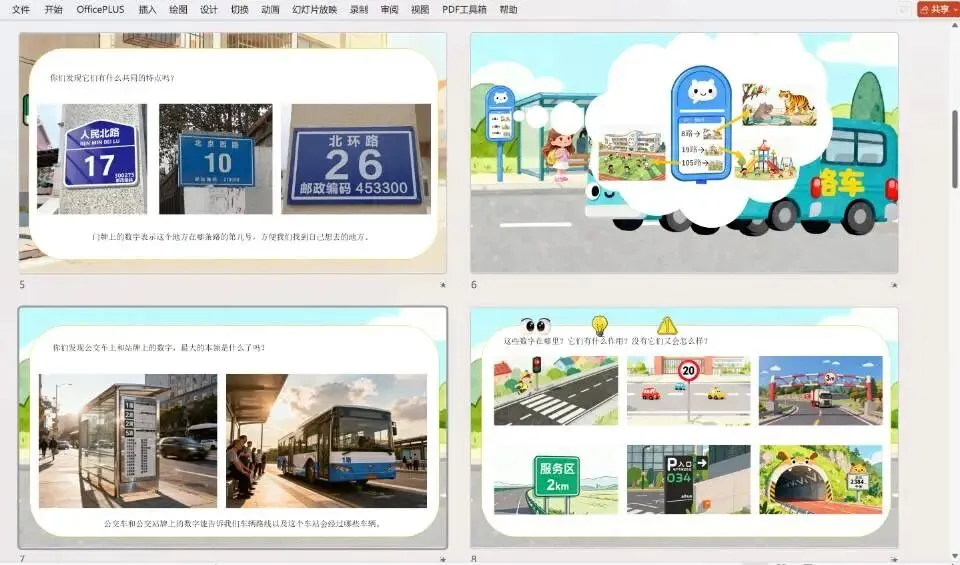Click slide number 6 label
The height and width of the screenshot is (565, 960).
(473, 285)
